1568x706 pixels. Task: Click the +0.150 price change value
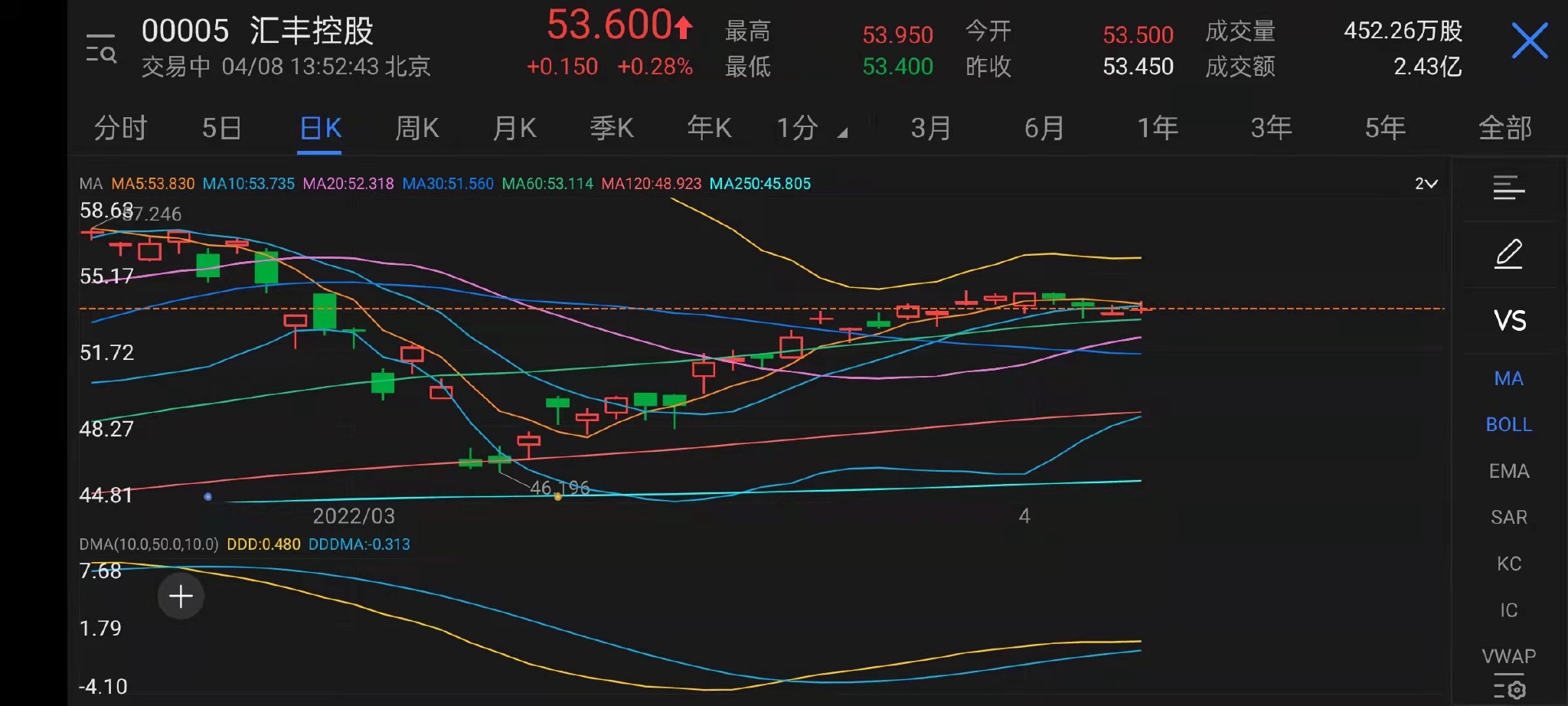[562, 67]
